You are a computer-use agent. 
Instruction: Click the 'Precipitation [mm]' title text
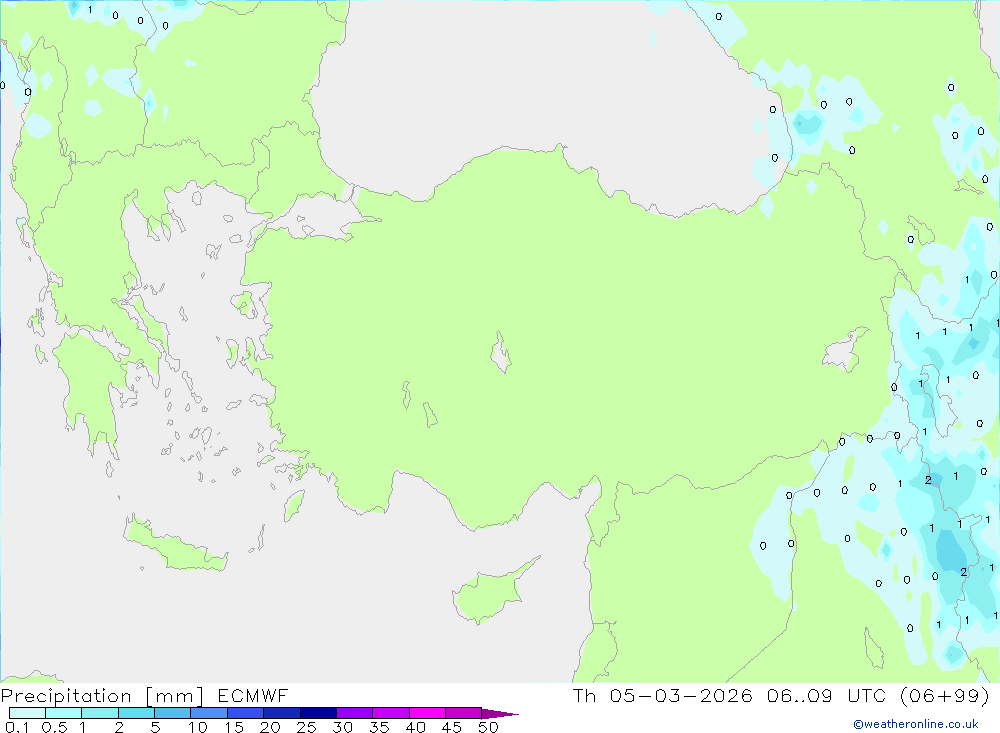(102, 696)
